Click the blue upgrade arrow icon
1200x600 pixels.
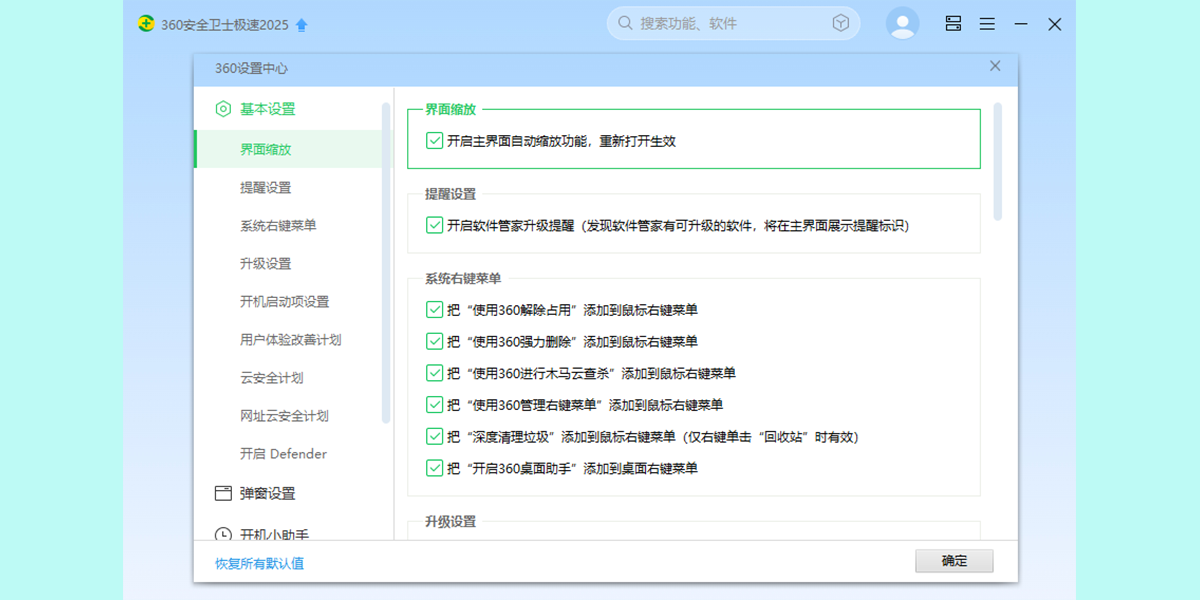point(302,25)
